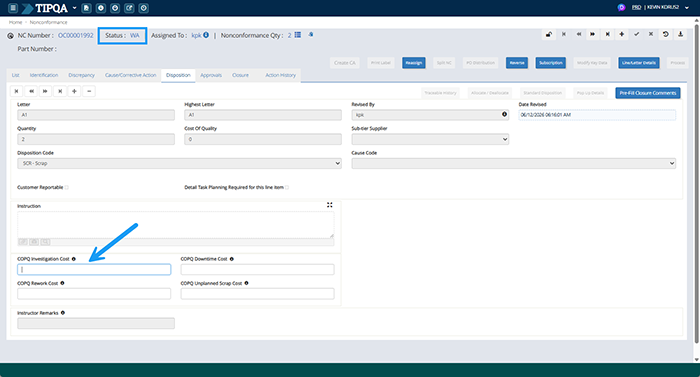The image size is (700, 377).
Task: Click the Date Revised field
Action: pyautogui.click(x=597, y=115)
